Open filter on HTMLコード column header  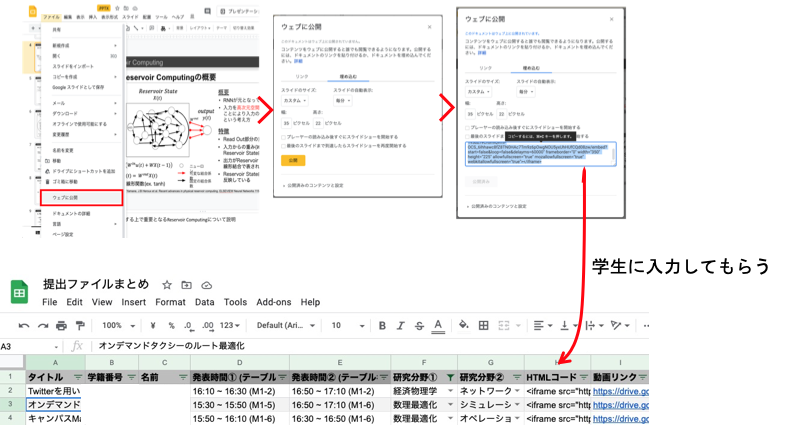[x=583, y=377]
